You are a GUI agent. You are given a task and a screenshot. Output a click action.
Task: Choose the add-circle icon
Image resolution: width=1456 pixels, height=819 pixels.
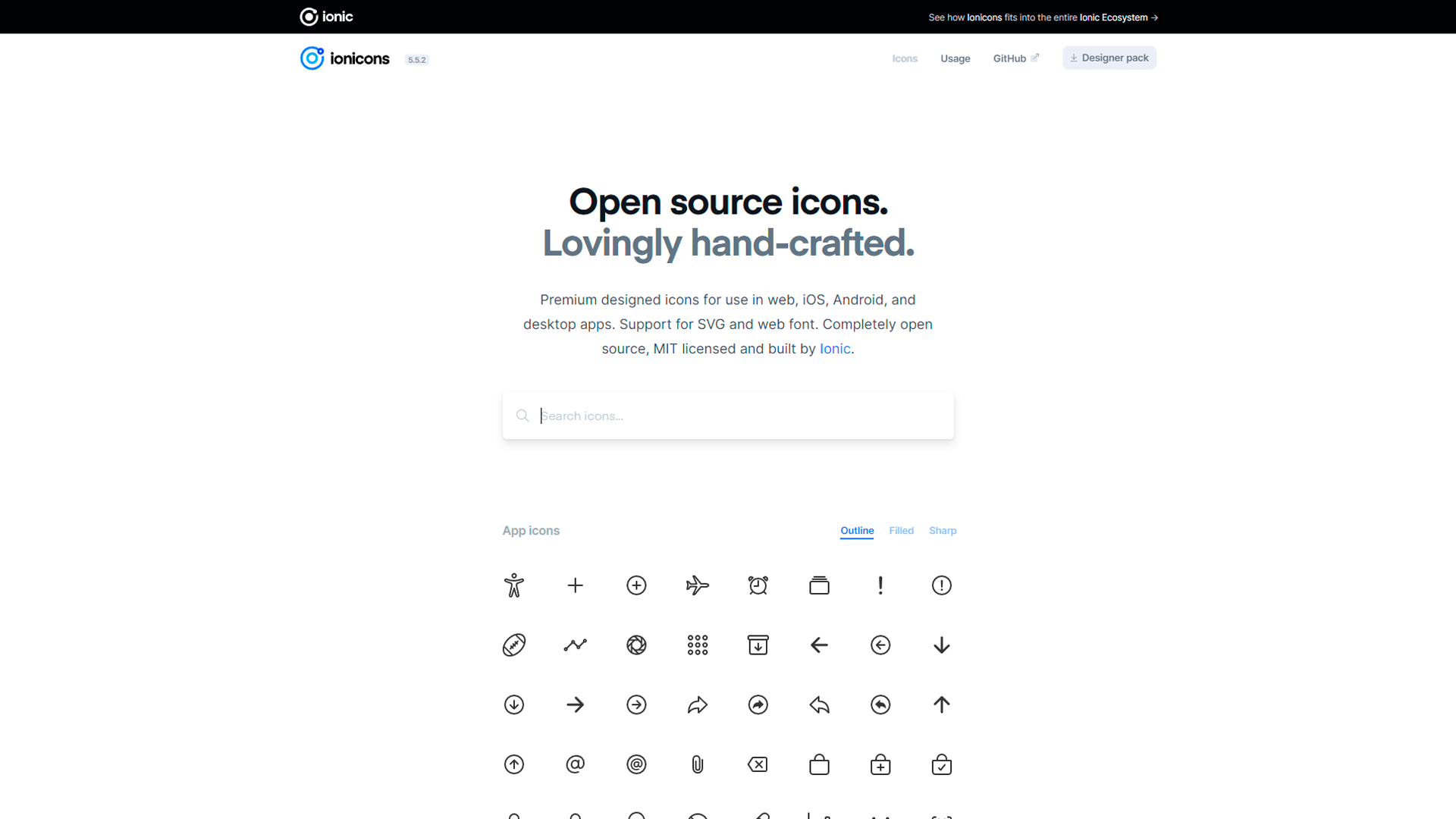(x=636, y=585)
